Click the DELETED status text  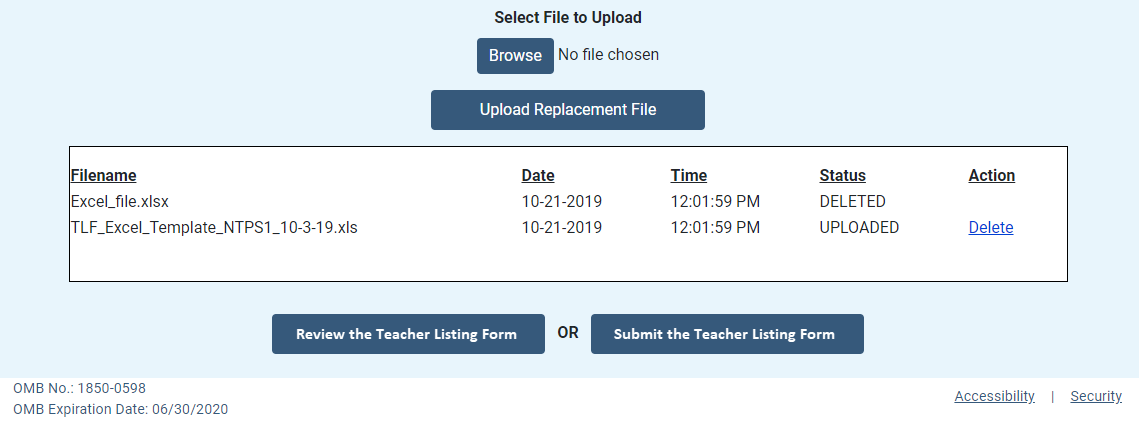852,202
